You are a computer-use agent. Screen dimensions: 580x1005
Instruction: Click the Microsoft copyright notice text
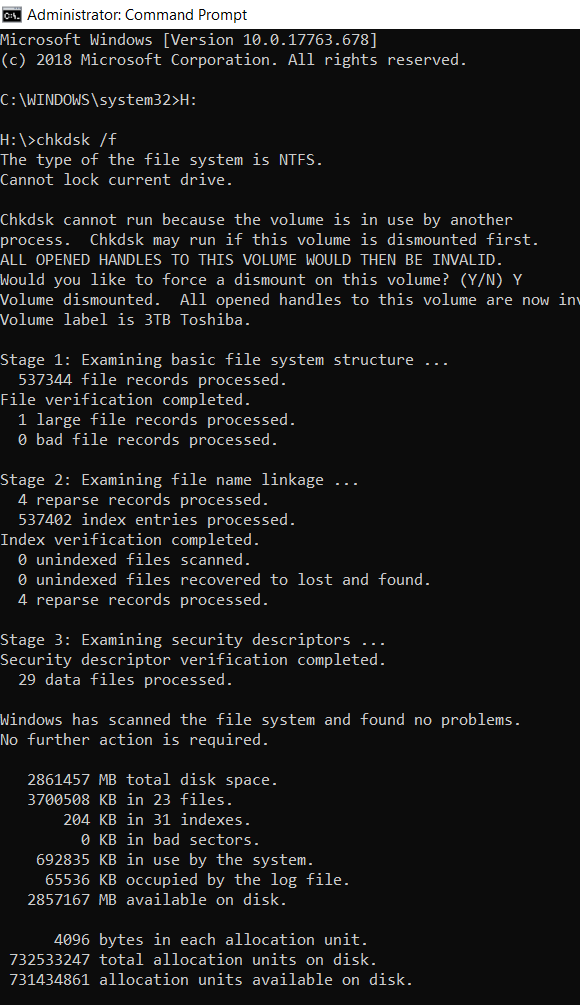(x=230, y=59)
